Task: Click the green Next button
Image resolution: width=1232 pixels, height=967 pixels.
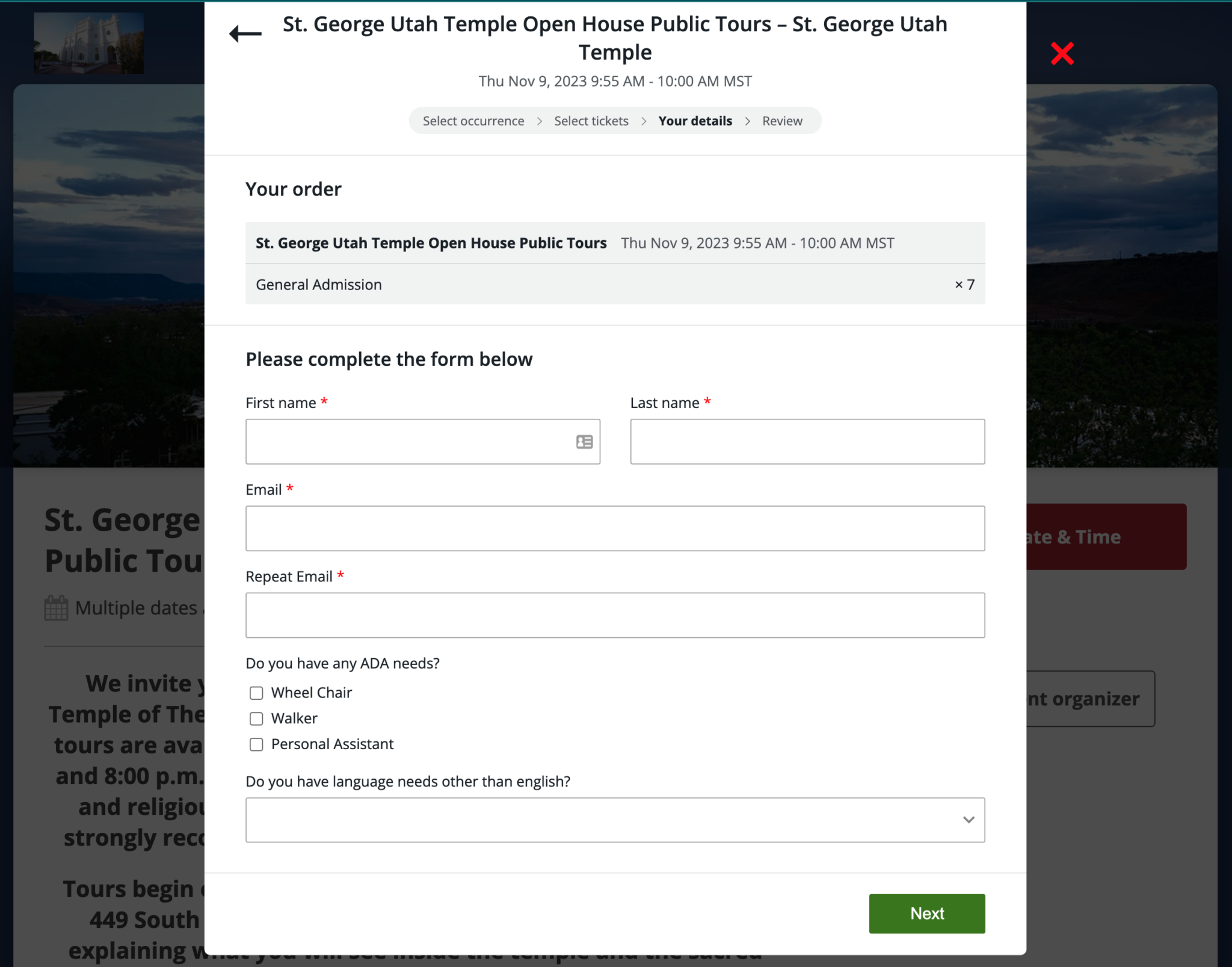Action: (x=926, y=913)
